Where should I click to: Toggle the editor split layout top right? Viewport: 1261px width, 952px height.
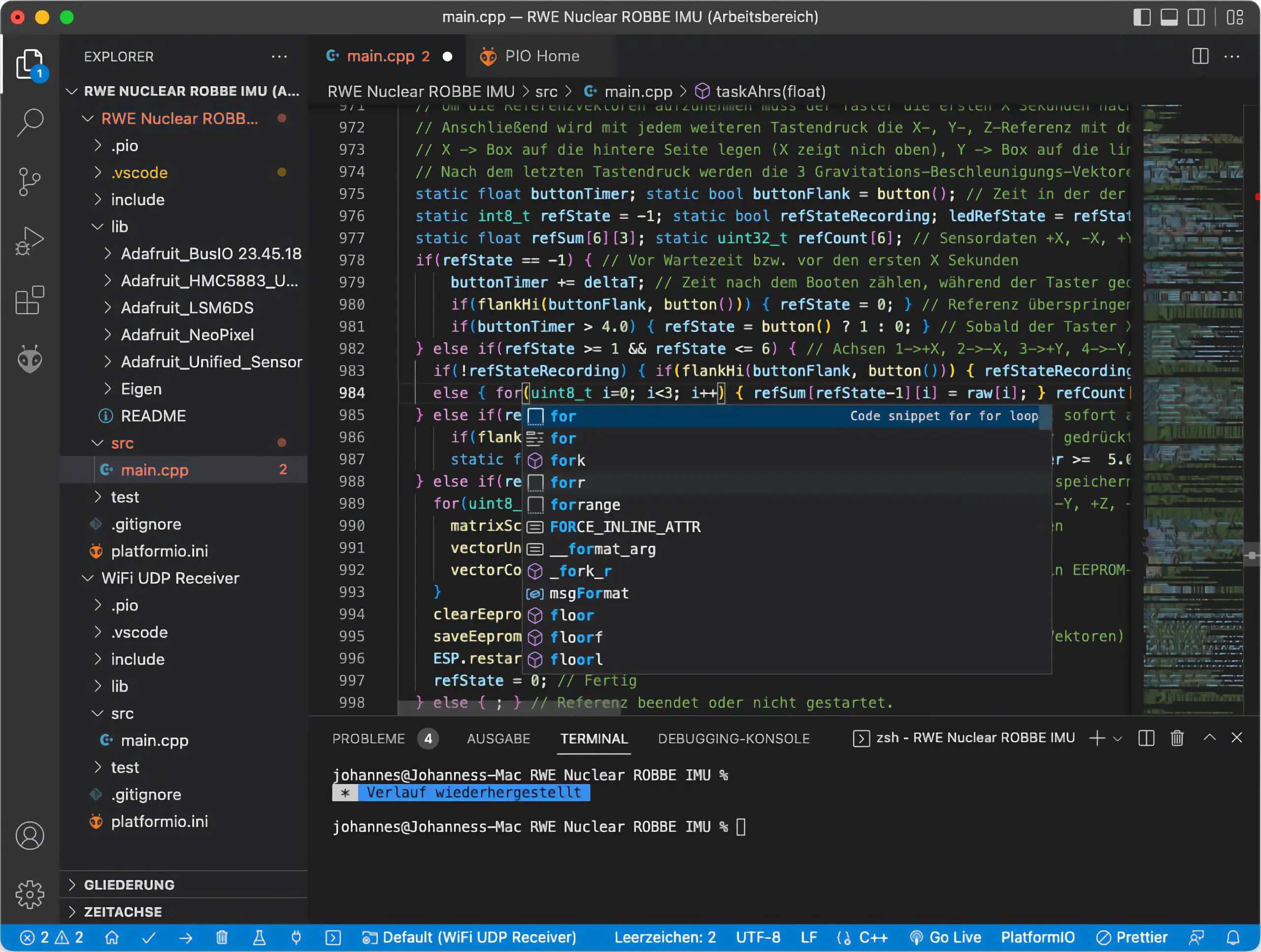coord(1199,56)
